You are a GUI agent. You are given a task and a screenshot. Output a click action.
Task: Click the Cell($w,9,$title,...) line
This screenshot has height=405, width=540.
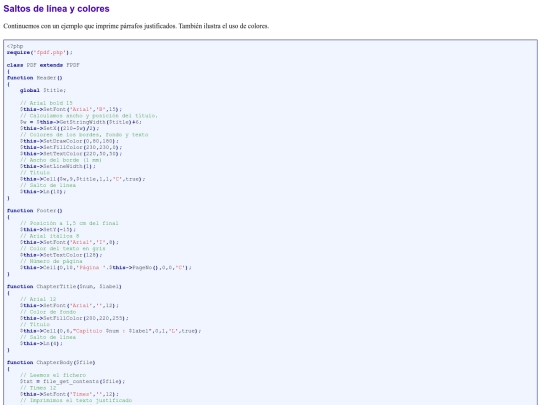[x=83, y=179]
